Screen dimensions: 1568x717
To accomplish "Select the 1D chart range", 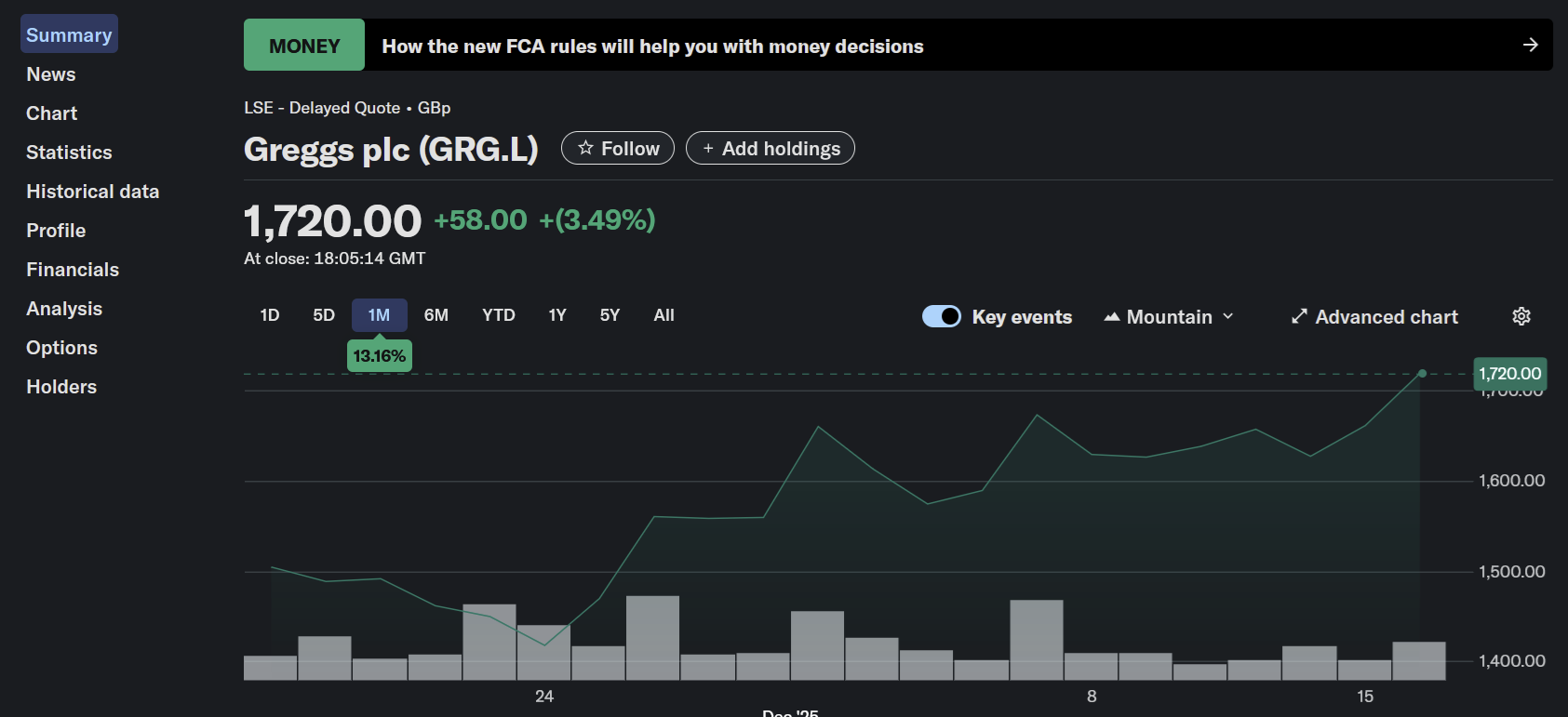I will pyautogui.click(x=270, y=315).
